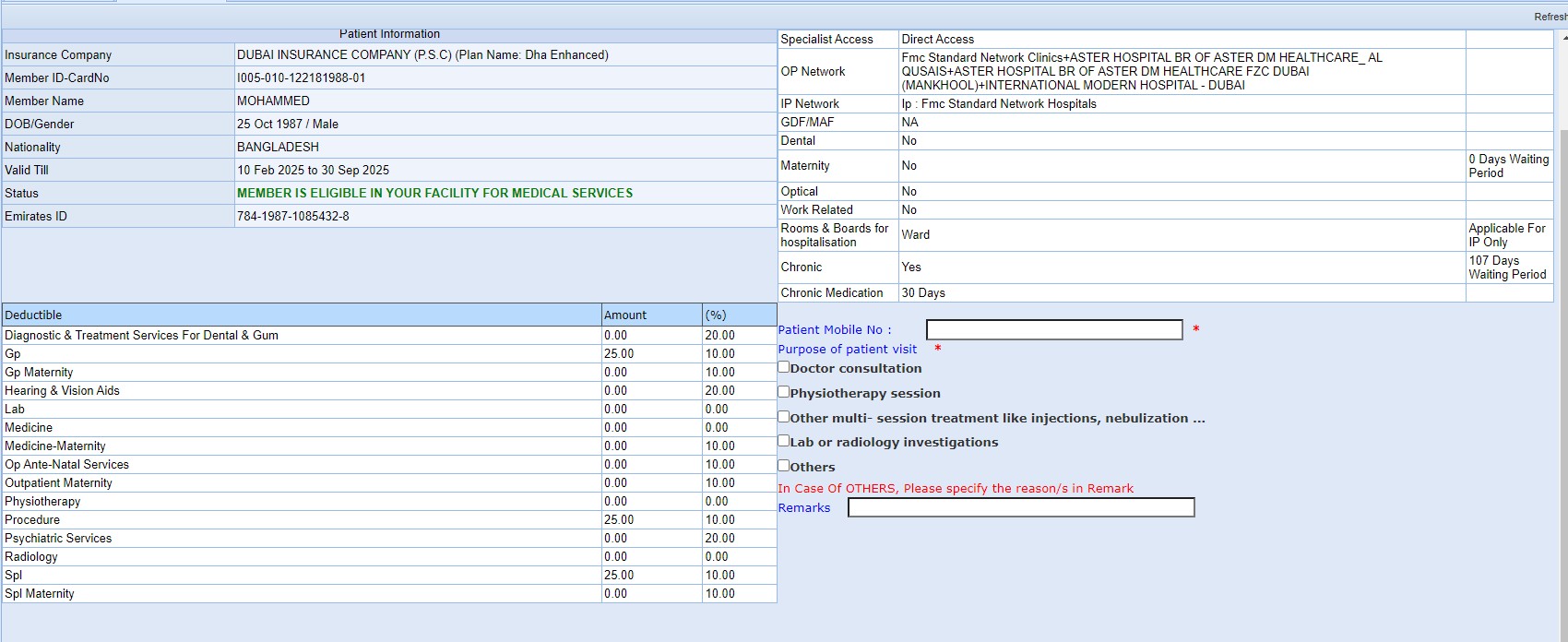Screen dimensions: 1568x642
Task: Select the Emirates ID value 784-1987-1085432-8
Action: pyautogui.click(x=293, y=217)
